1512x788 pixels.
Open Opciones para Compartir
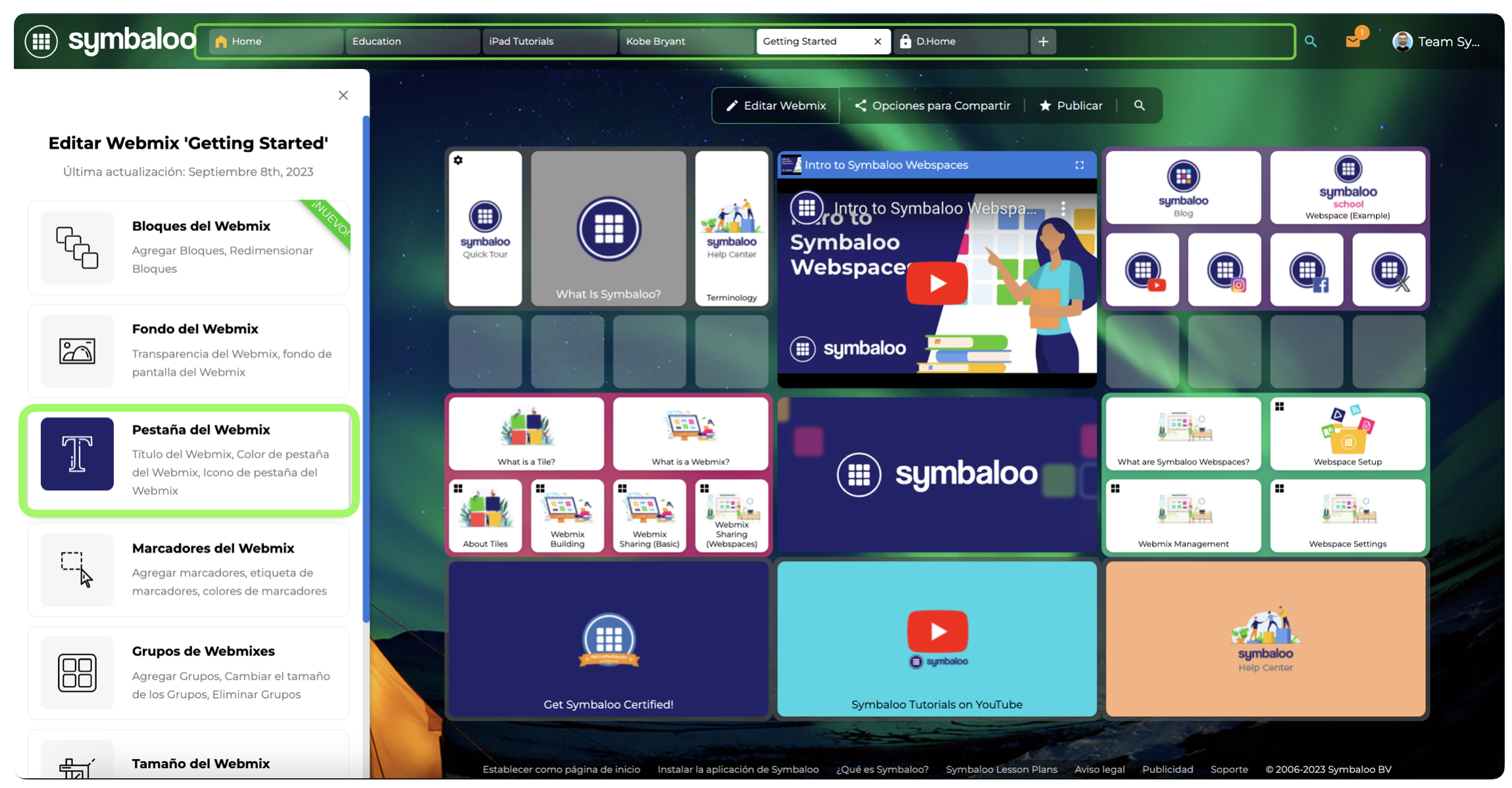932,105
